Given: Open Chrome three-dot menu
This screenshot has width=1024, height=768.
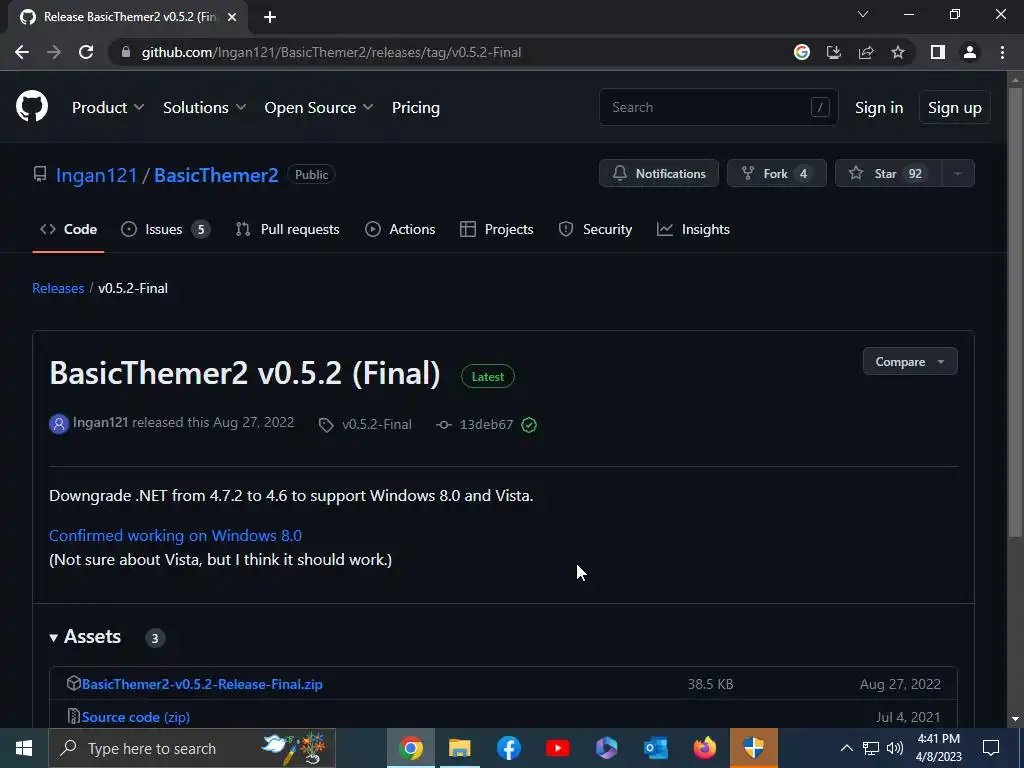Looking at the screenshot, I should tap(1002, 52).
